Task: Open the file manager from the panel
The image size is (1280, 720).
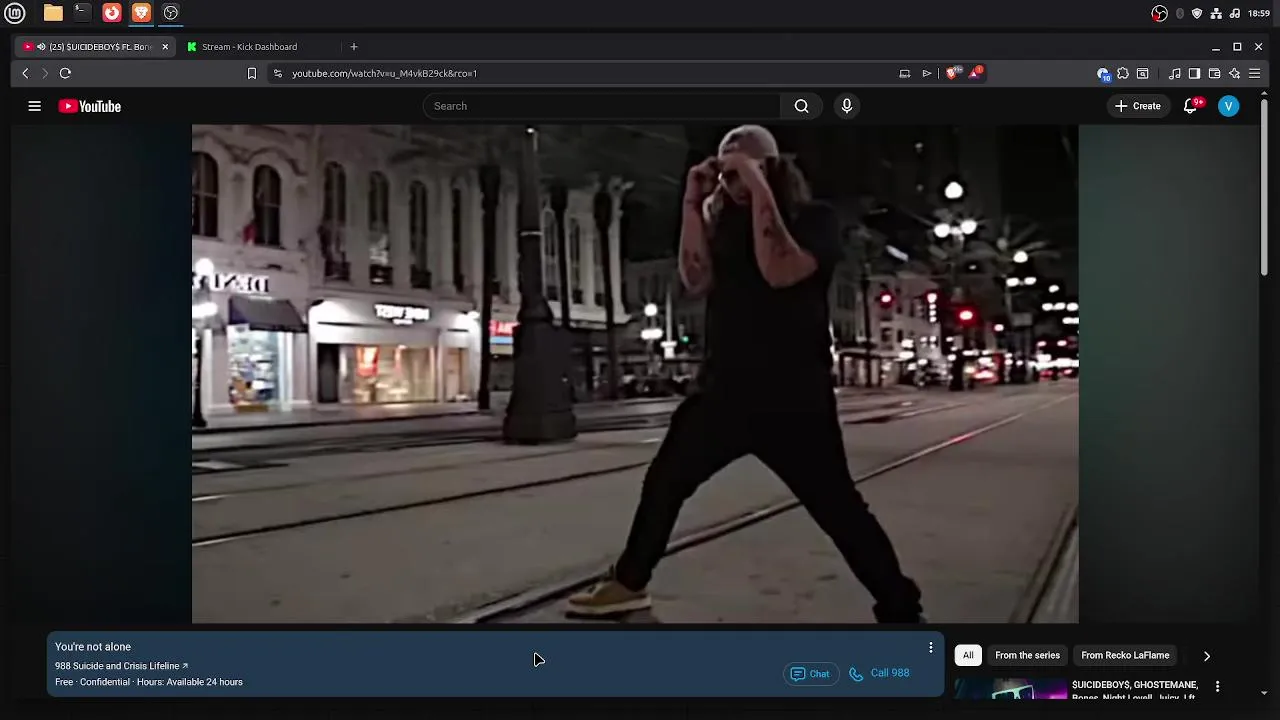Action: pos(53,13)
